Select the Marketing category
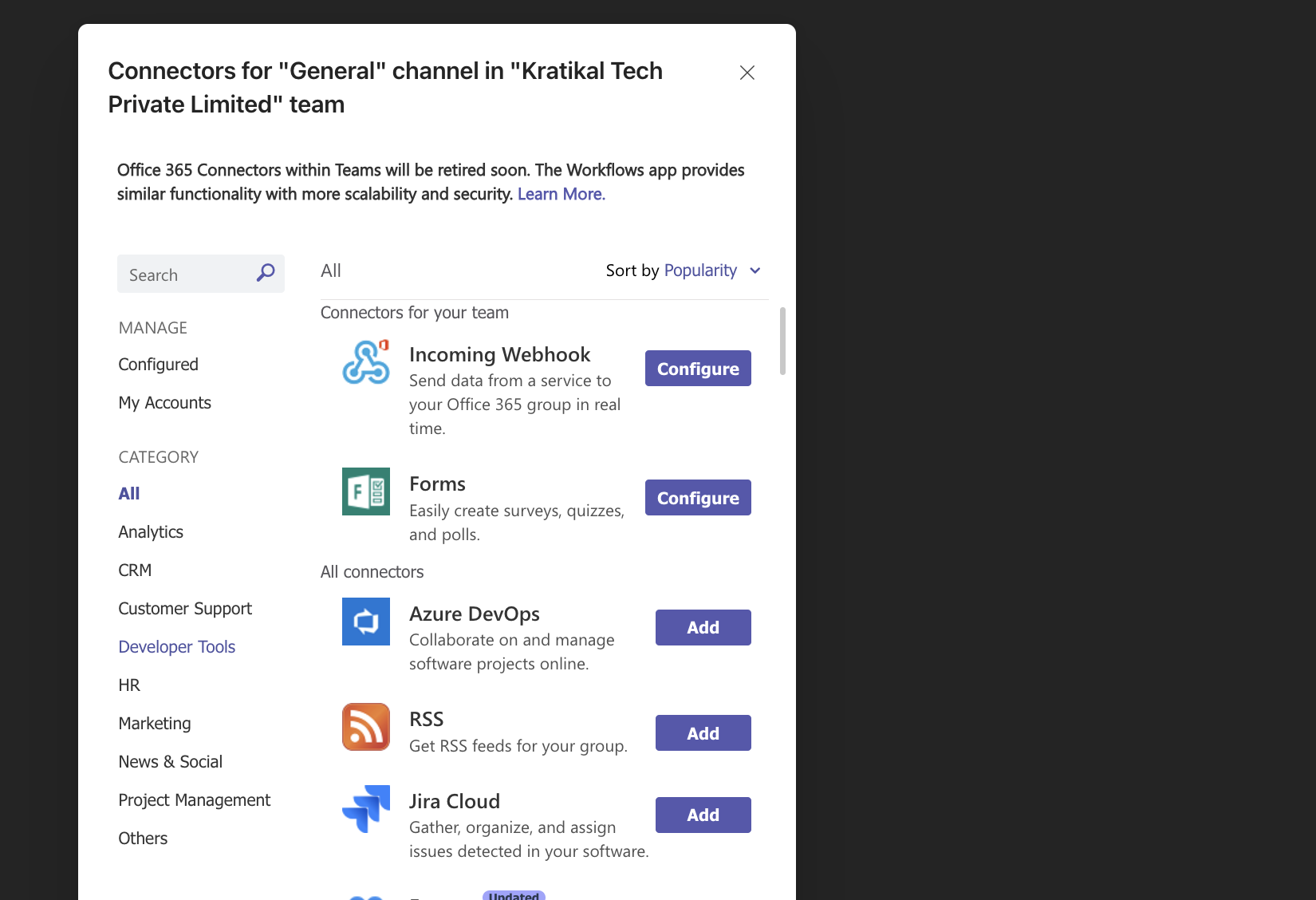The width and height of the screenshot is (1316, 900). coord(155,724)
